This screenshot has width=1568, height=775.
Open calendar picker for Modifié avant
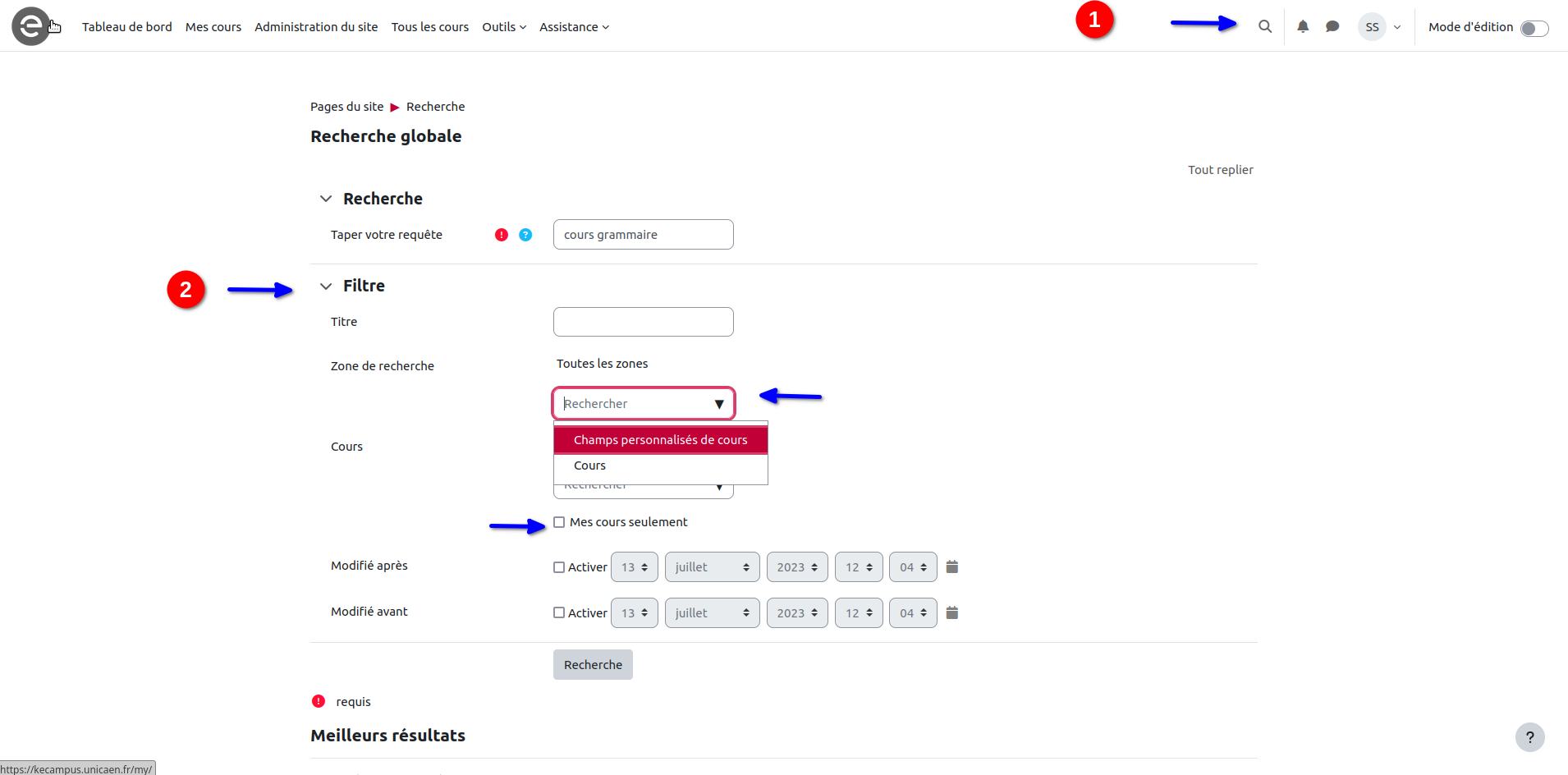[952, 613]
